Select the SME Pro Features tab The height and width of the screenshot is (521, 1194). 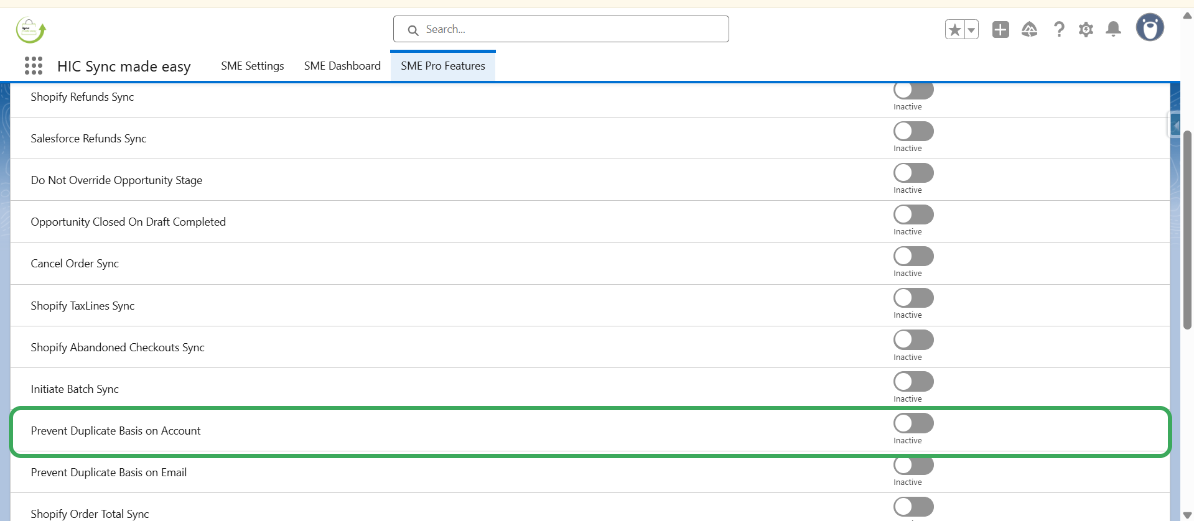coord(443,66)
